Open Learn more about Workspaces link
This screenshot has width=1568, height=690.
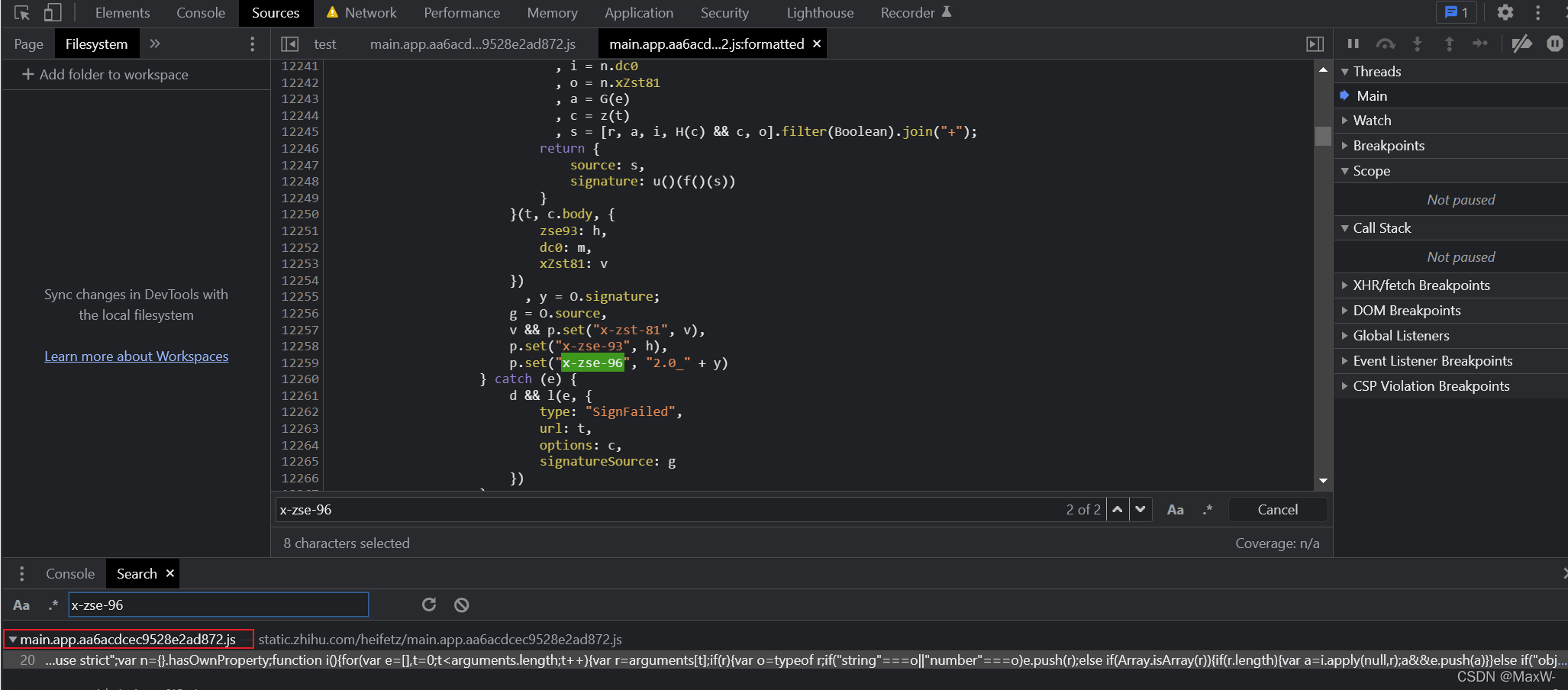136,356
